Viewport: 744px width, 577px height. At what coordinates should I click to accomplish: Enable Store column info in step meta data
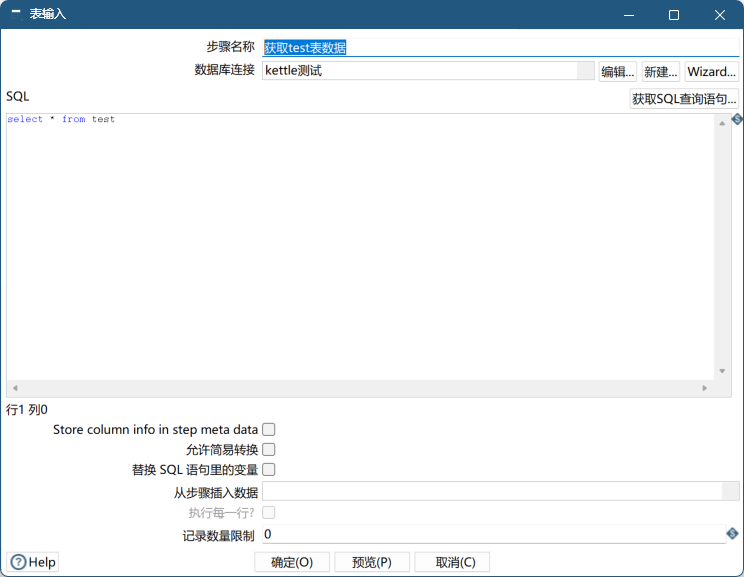pos(268,430)
